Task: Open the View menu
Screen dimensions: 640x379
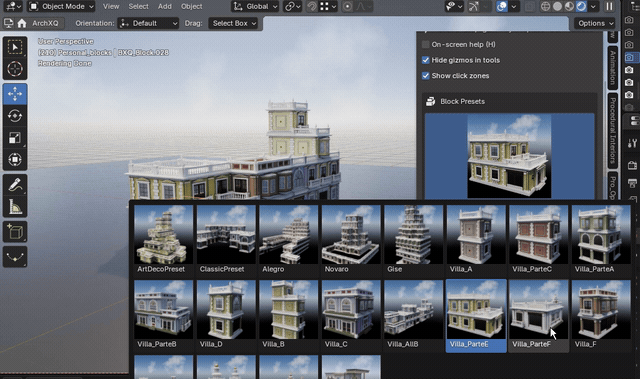Action: tap(111, 7)
